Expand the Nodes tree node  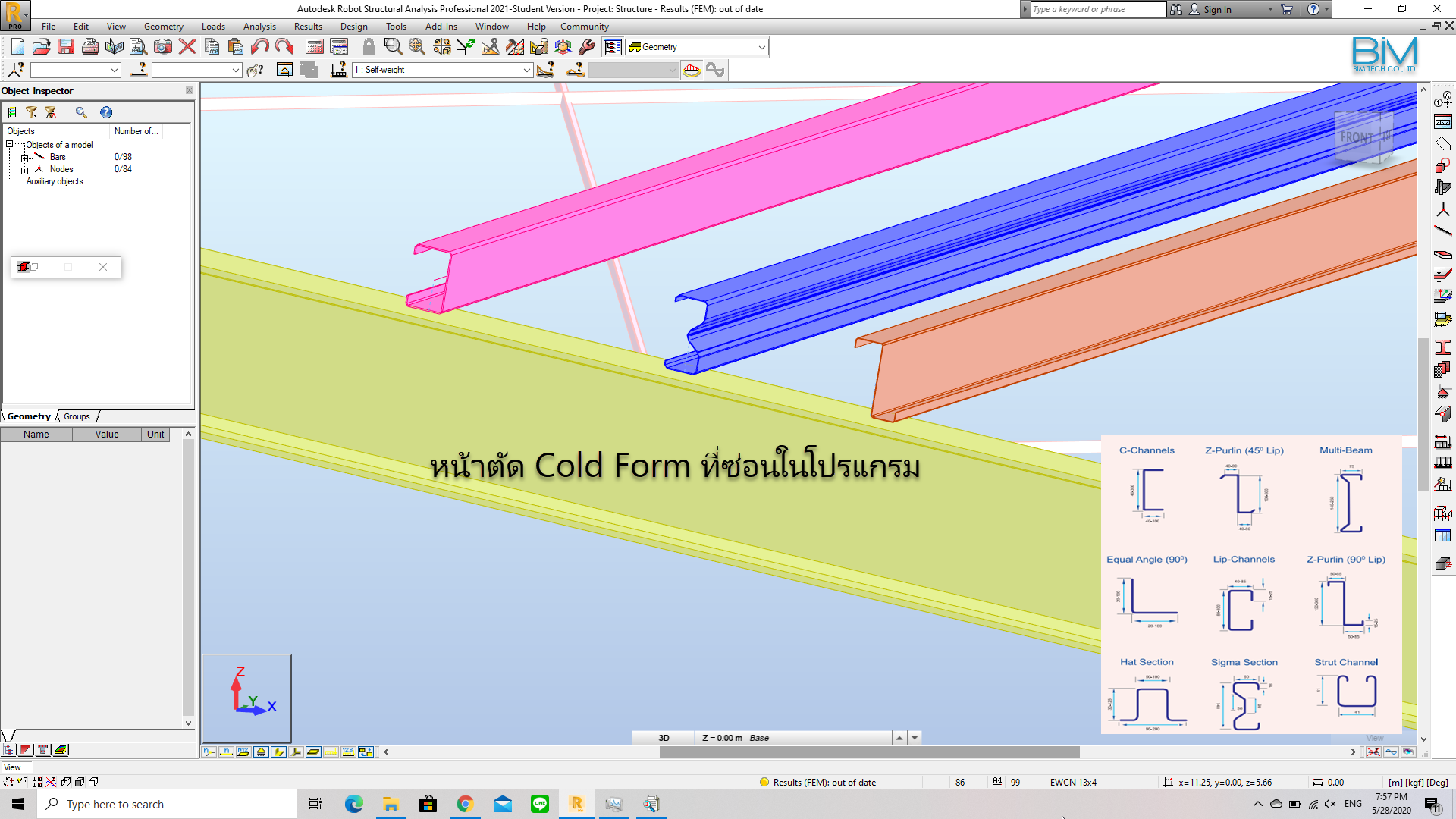pyautogui.click(x=25, y=170)
